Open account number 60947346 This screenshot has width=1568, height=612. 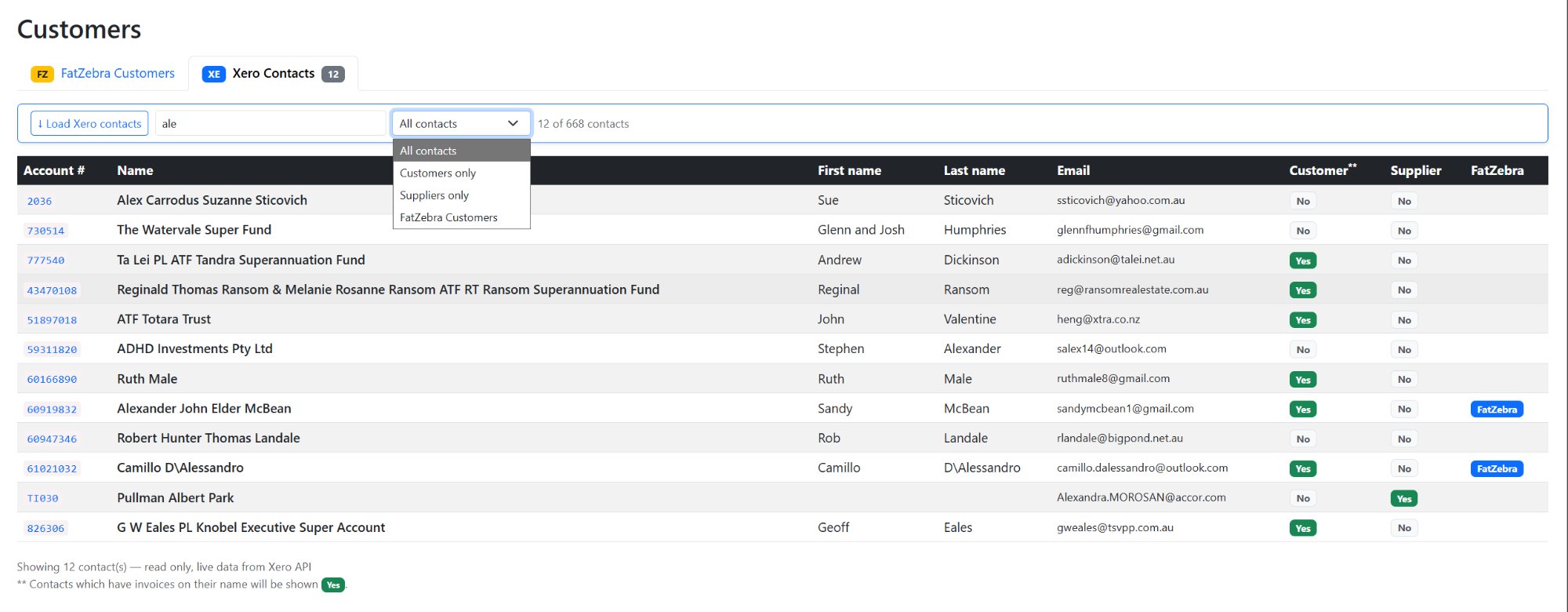pyautogui.click(x=52, y=439)
